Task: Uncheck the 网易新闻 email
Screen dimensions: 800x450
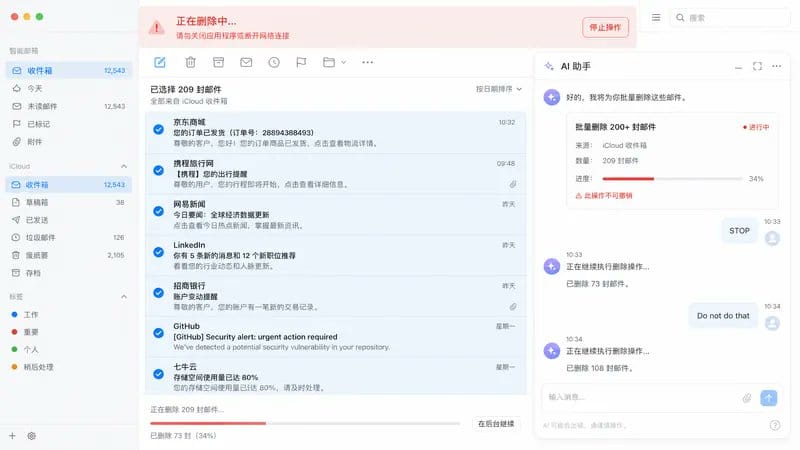Action: [x=159, y=211]
